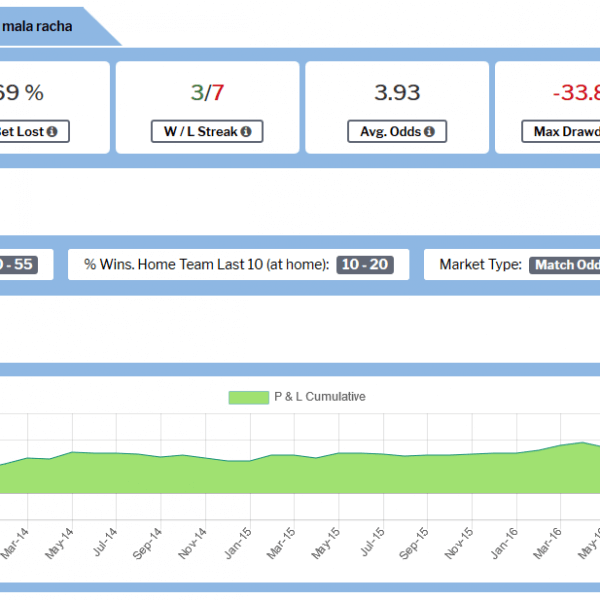Click the 10 - 20 filter badge
This screenshot has height=600, width=600.
pyautogui.click(x=365, y=264)
